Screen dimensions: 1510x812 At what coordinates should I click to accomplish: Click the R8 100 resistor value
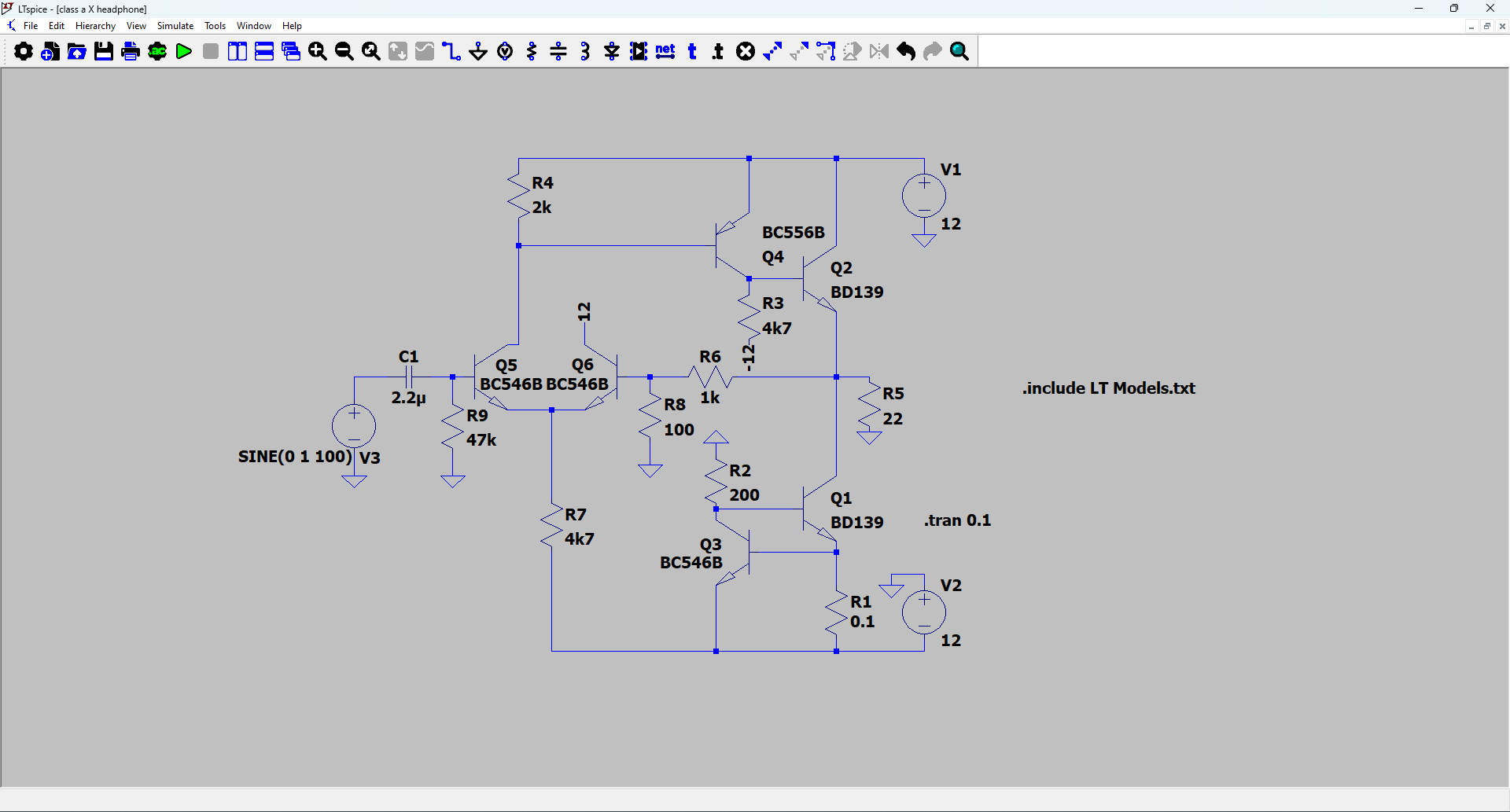click(x=679, y=430)
